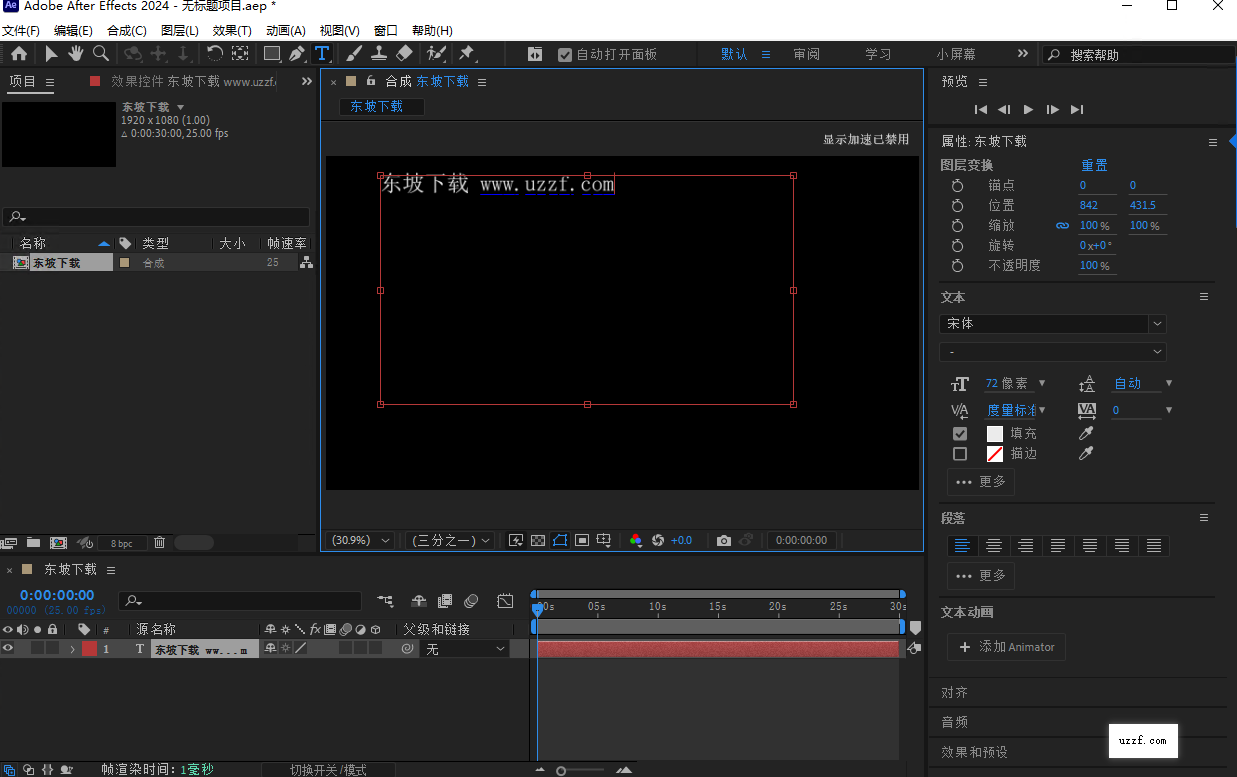1237x777 pixels.
Task: Select the Brush tool in the toolbar
Action: [353, 53]
